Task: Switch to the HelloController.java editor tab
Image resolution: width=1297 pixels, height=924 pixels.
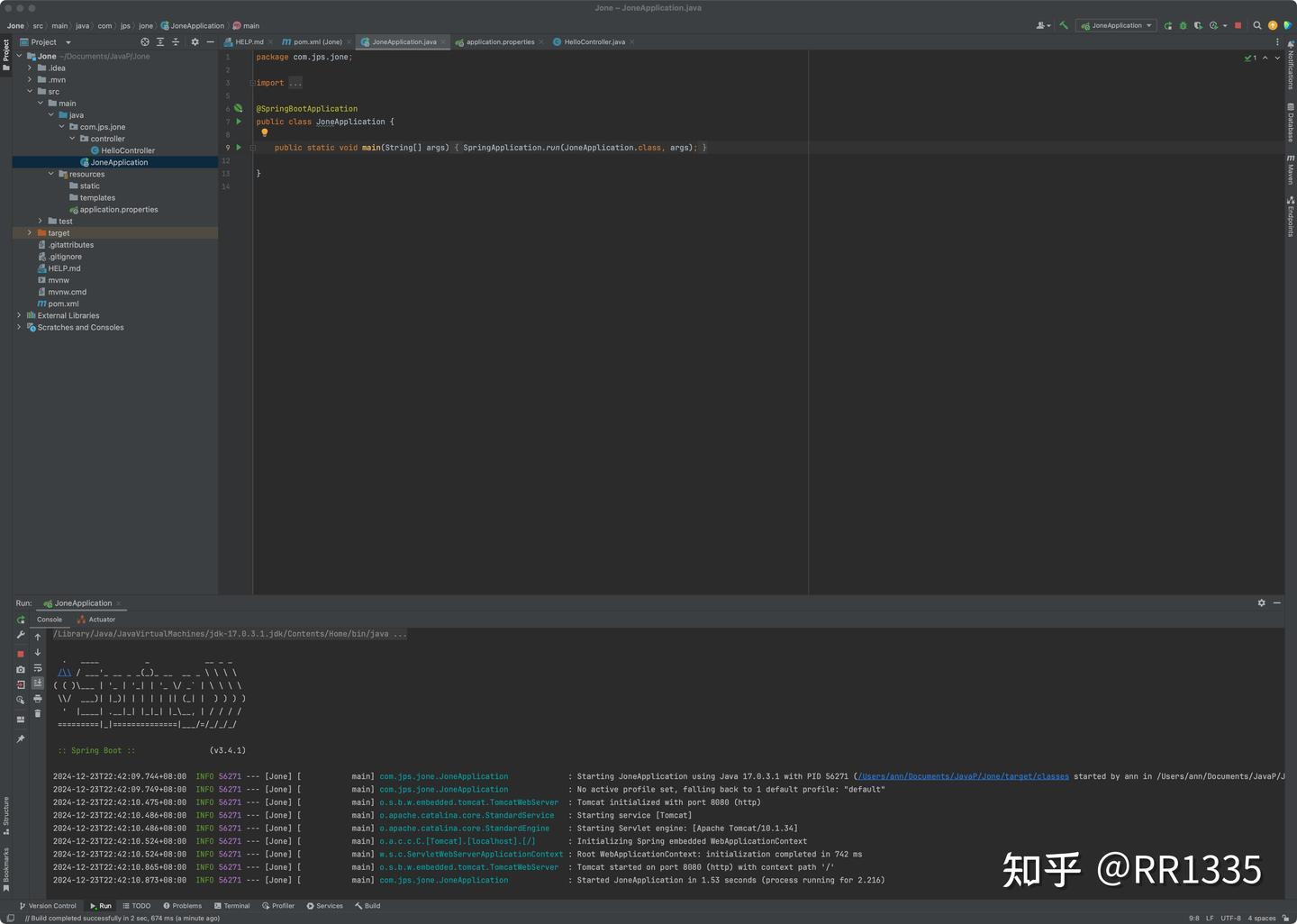Action: pos(594,41)
